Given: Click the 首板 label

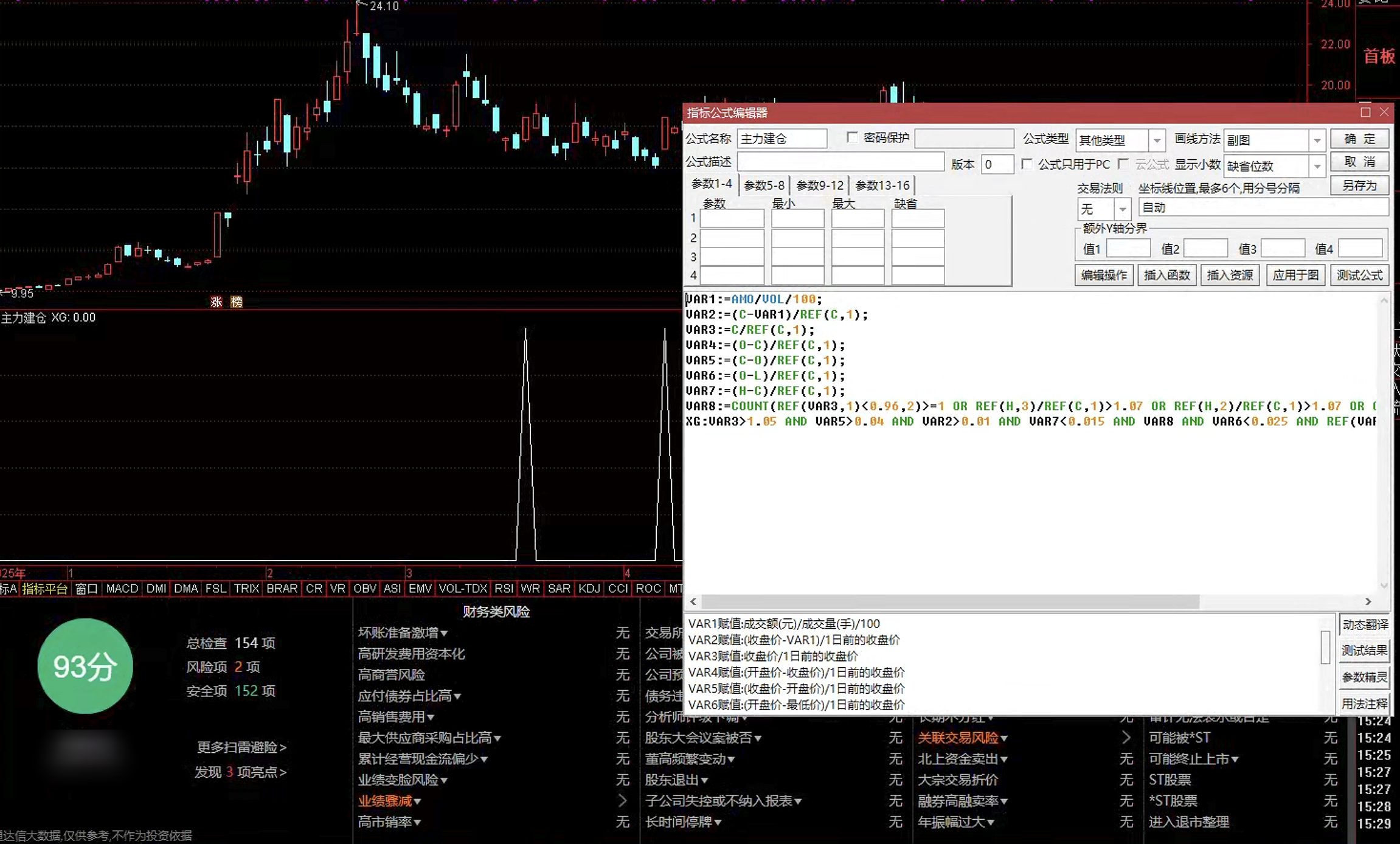Looking at the screenshot, I should pyautogui.click(x=1379, y=57).
